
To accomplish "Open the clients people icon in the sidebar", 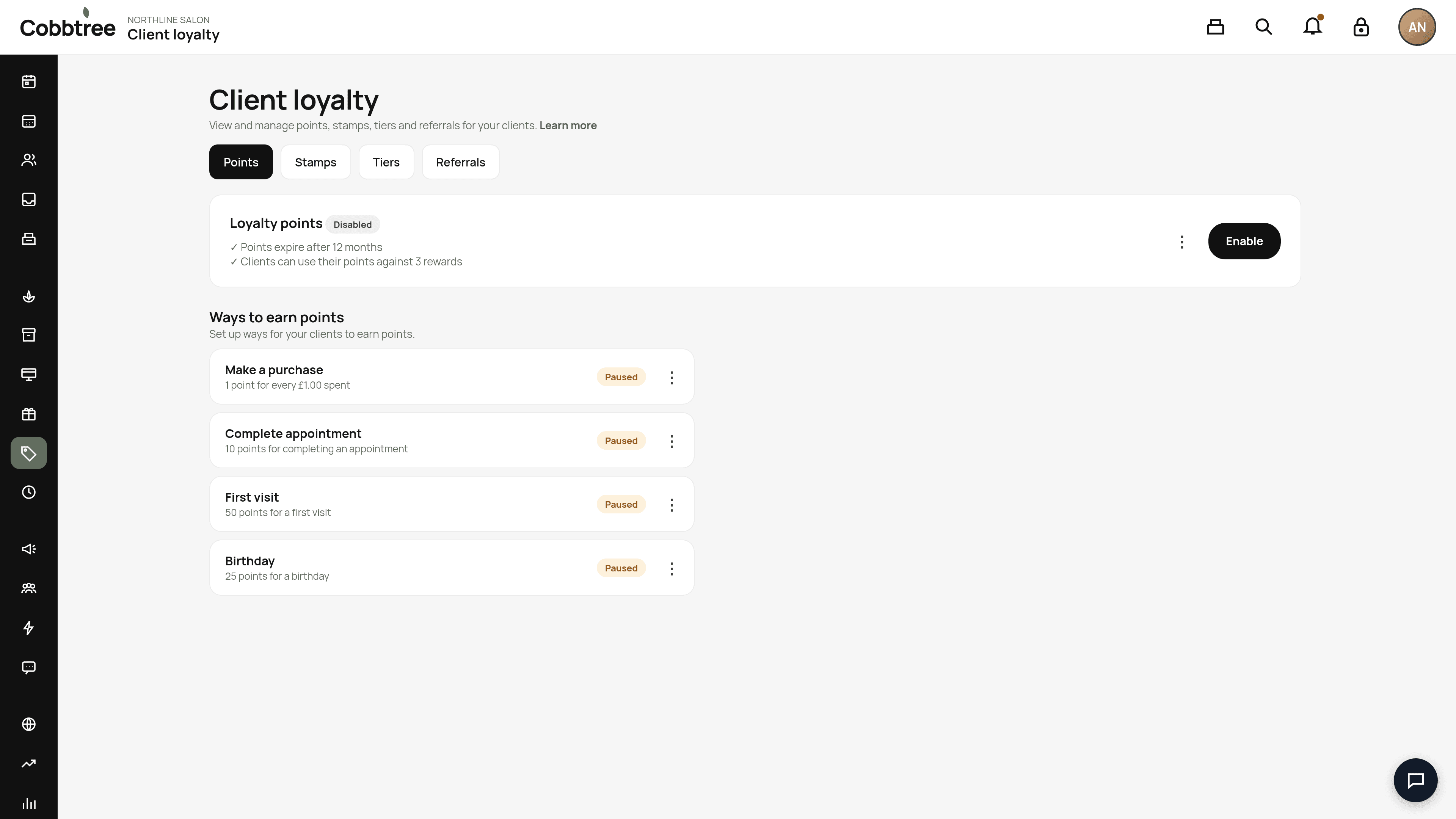I will 29,160.
